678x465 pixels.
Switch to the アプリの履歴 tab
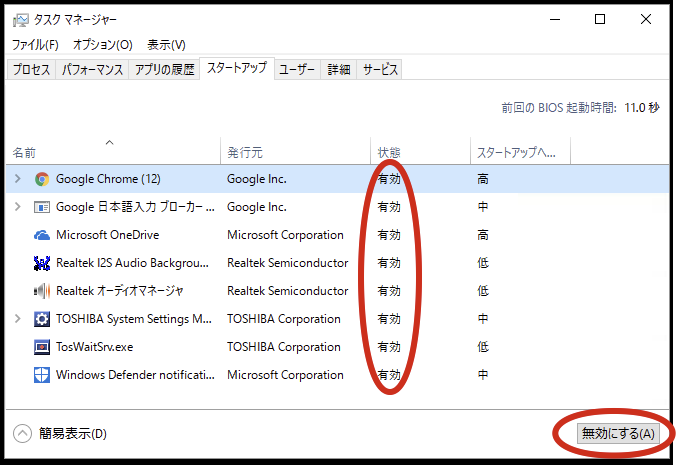164,70
